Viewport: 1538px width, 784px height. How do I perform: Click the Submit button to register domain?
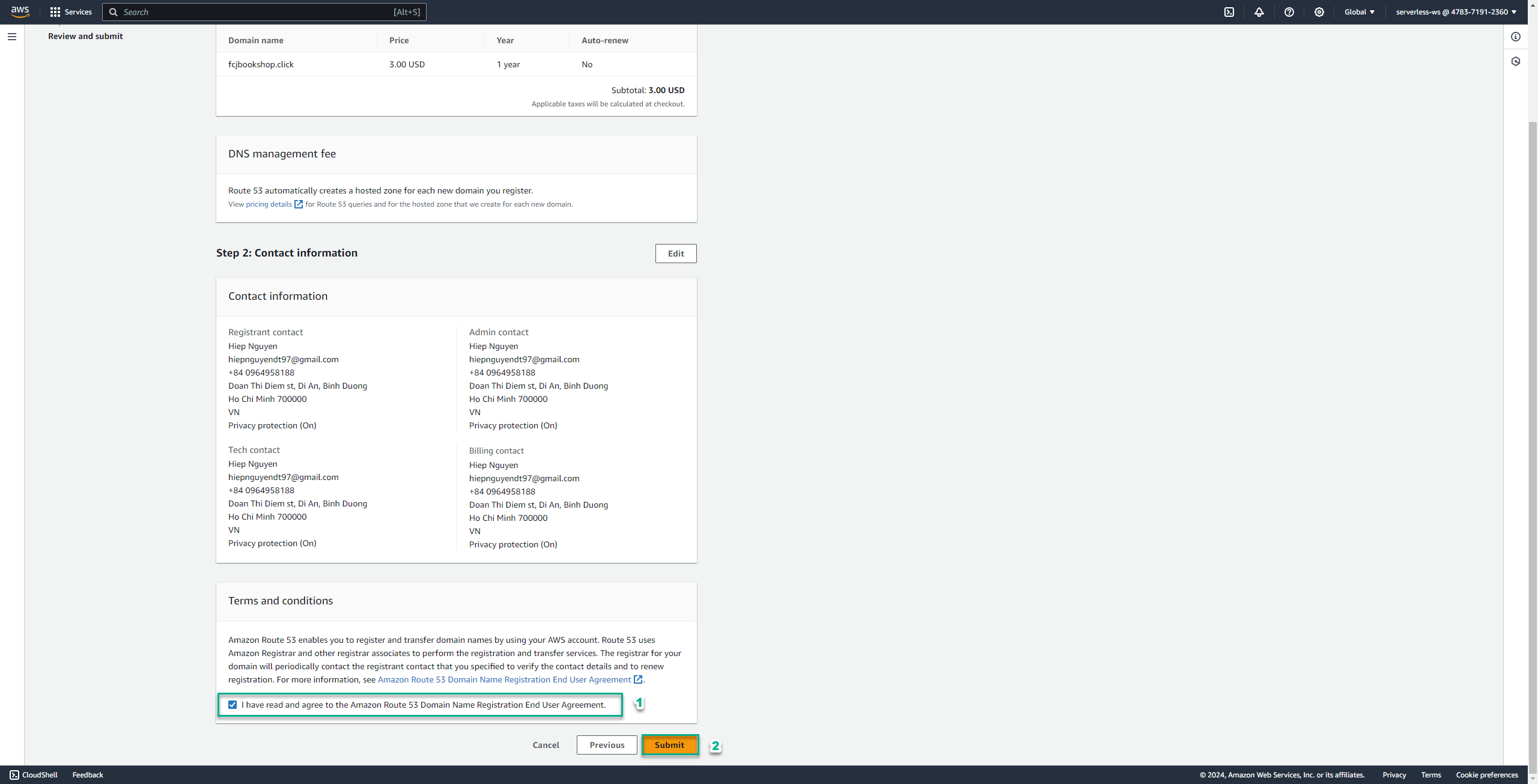point(669,745)
